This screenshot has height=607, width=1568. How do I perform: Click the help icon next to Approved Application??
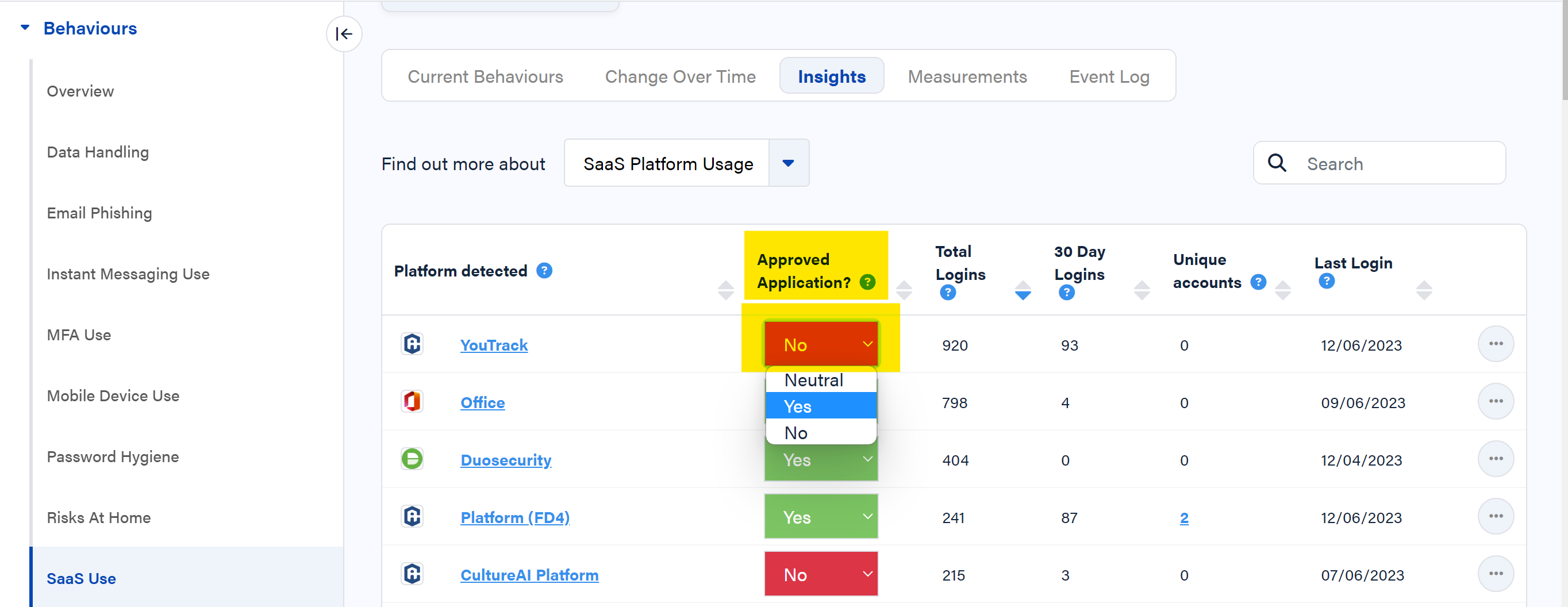(867, 282)
